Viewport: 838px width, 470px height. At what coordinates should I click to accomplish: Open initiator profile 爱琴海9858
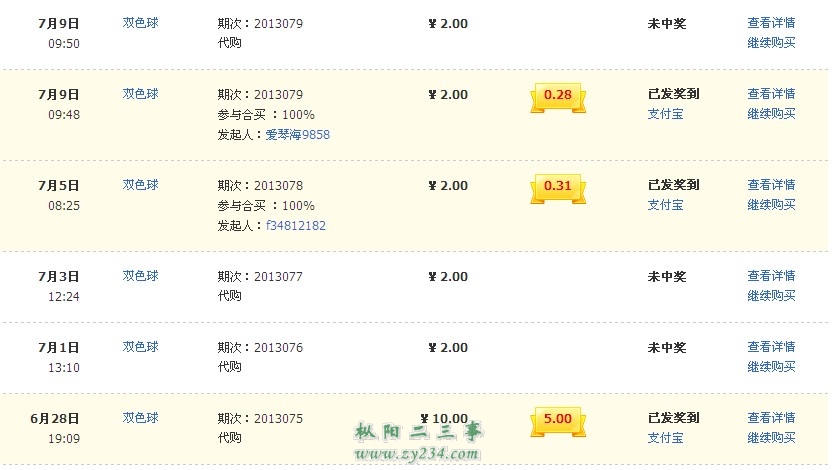pyautogui.click(x=298, y=135)
